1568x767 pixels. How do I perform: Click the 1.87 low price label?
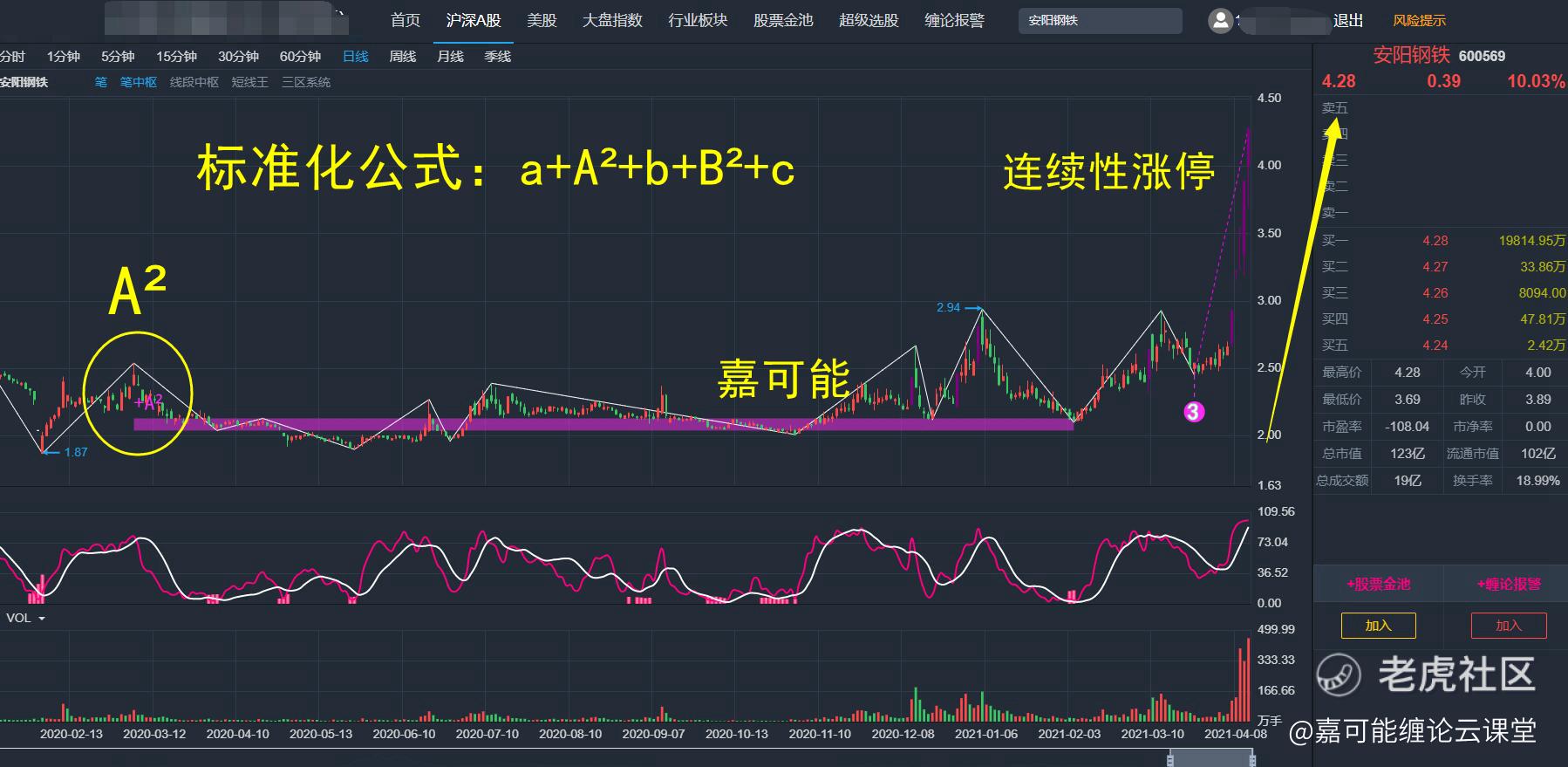click(x=76, y=452)
